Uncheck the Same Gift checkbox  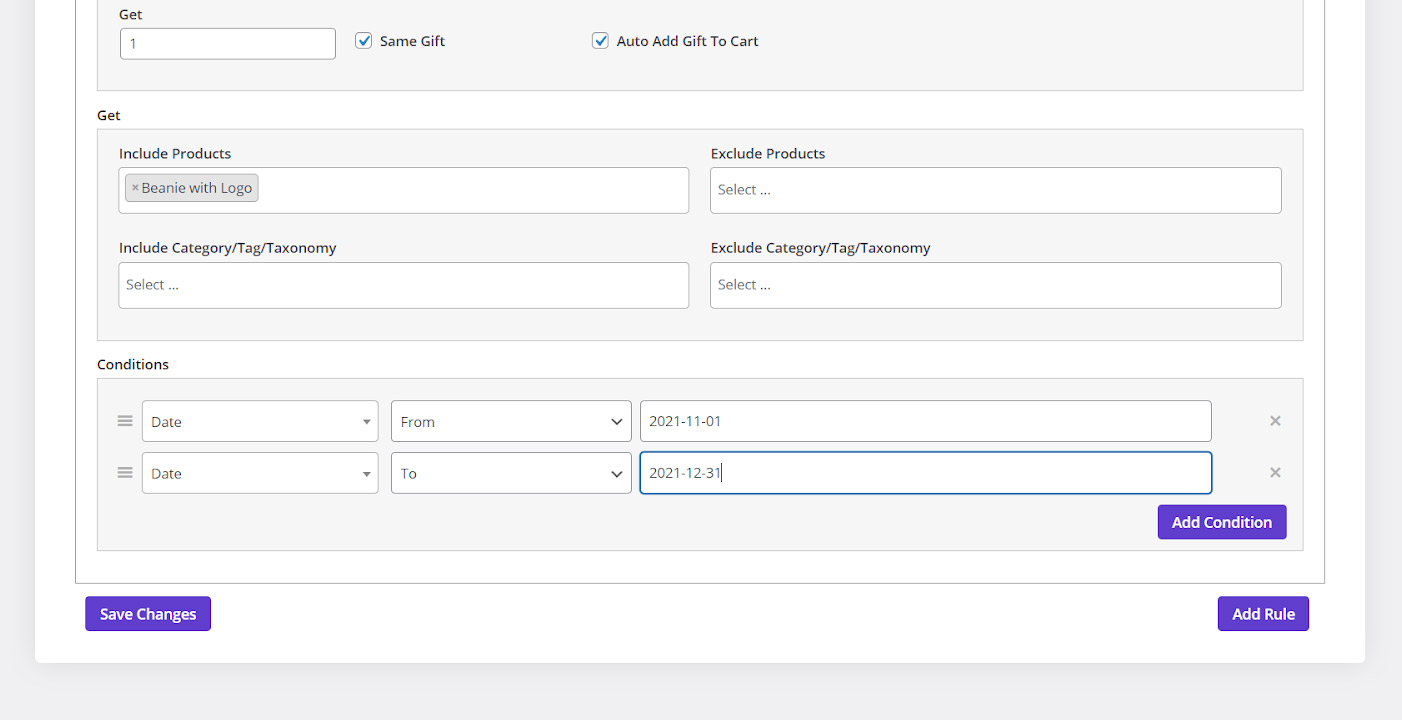(x=364, y=41)
